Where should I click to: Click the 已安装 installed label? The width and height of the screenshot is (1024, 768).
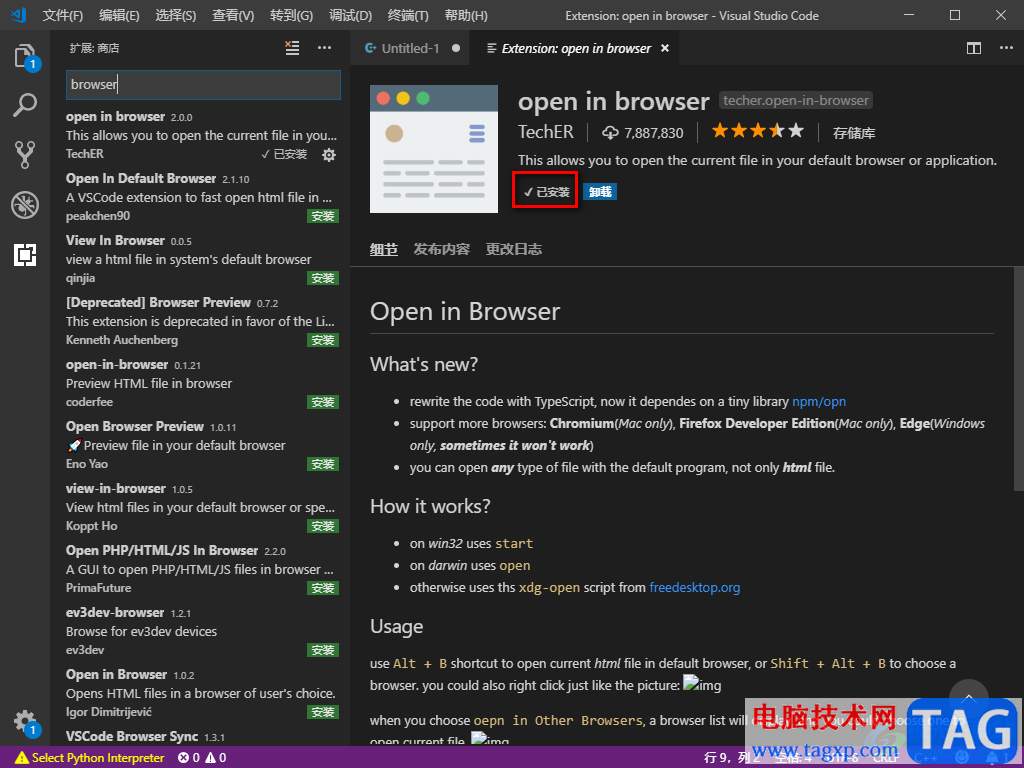[x=546, y=192]
